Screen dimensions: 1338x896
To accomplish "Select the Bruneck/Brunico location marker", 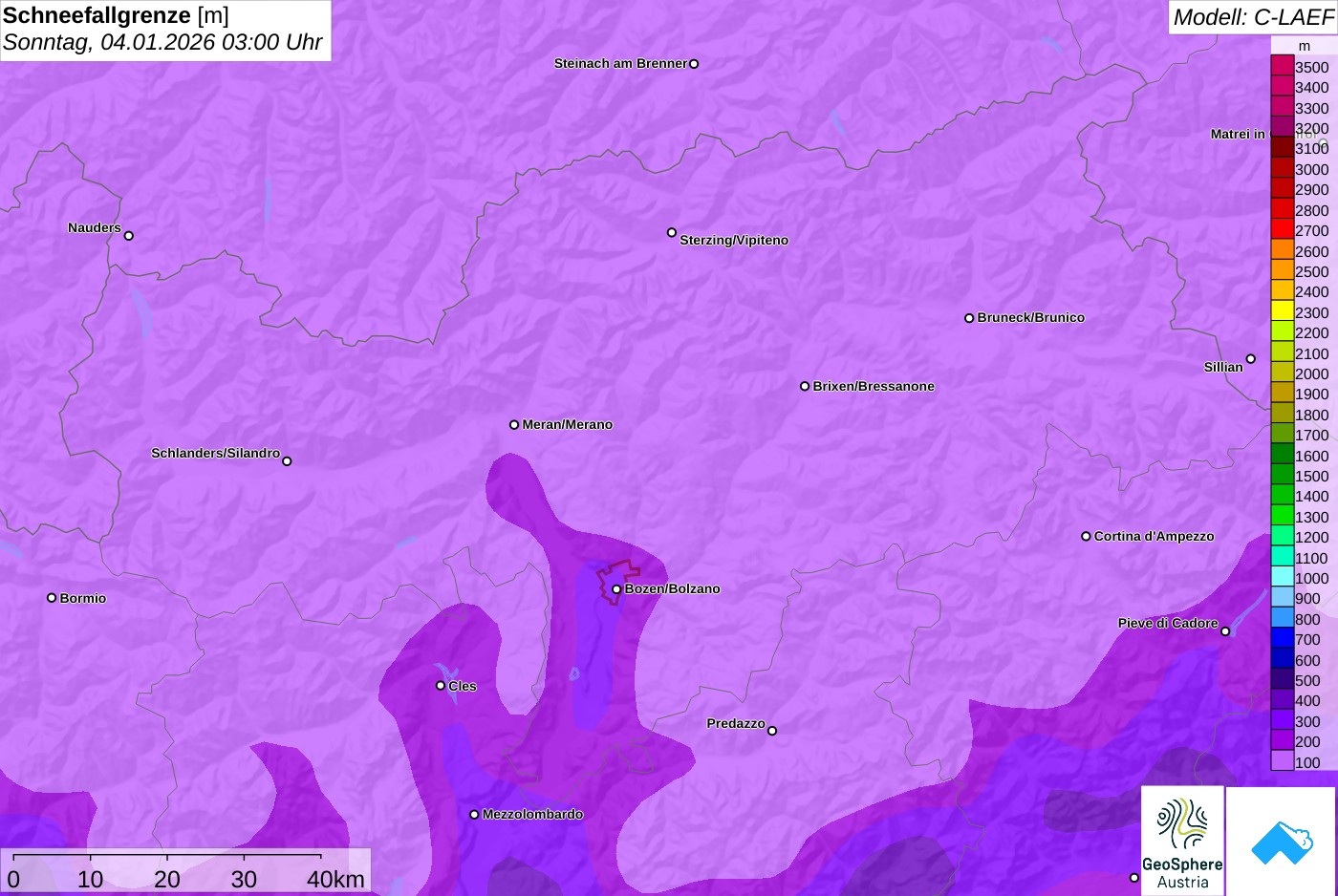I will pyautogui.click(x=969, y=318).
